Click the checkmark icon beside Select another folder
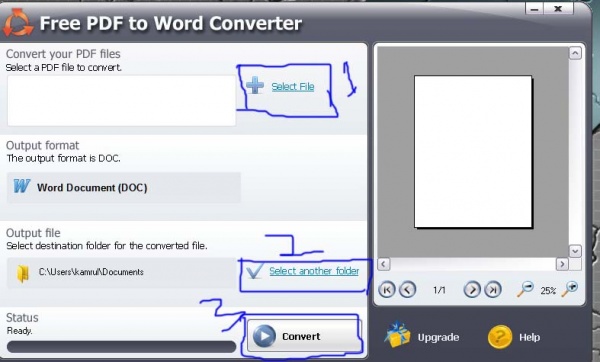 tap(254, 272)
